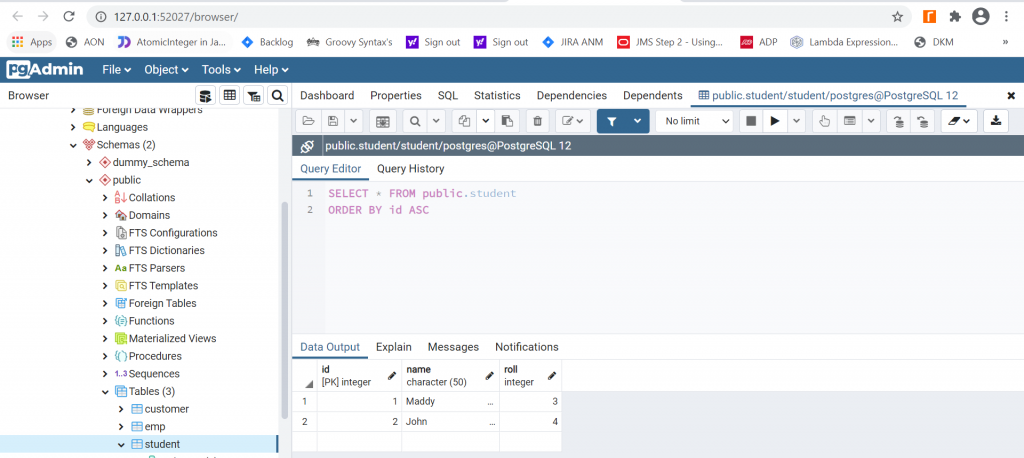Viewport: 1024px width, 458px height.
Task: Click the Browser search objects icon
Action: (278, 96)
